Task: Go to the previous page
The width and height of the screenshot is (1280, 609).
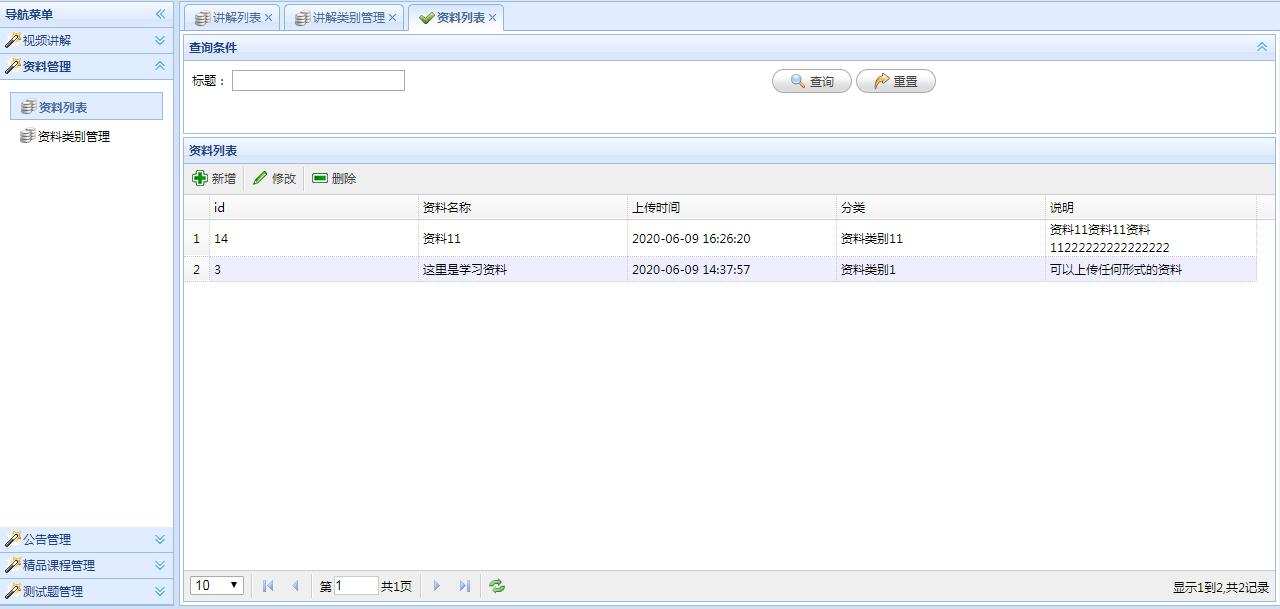Action: 295,586
